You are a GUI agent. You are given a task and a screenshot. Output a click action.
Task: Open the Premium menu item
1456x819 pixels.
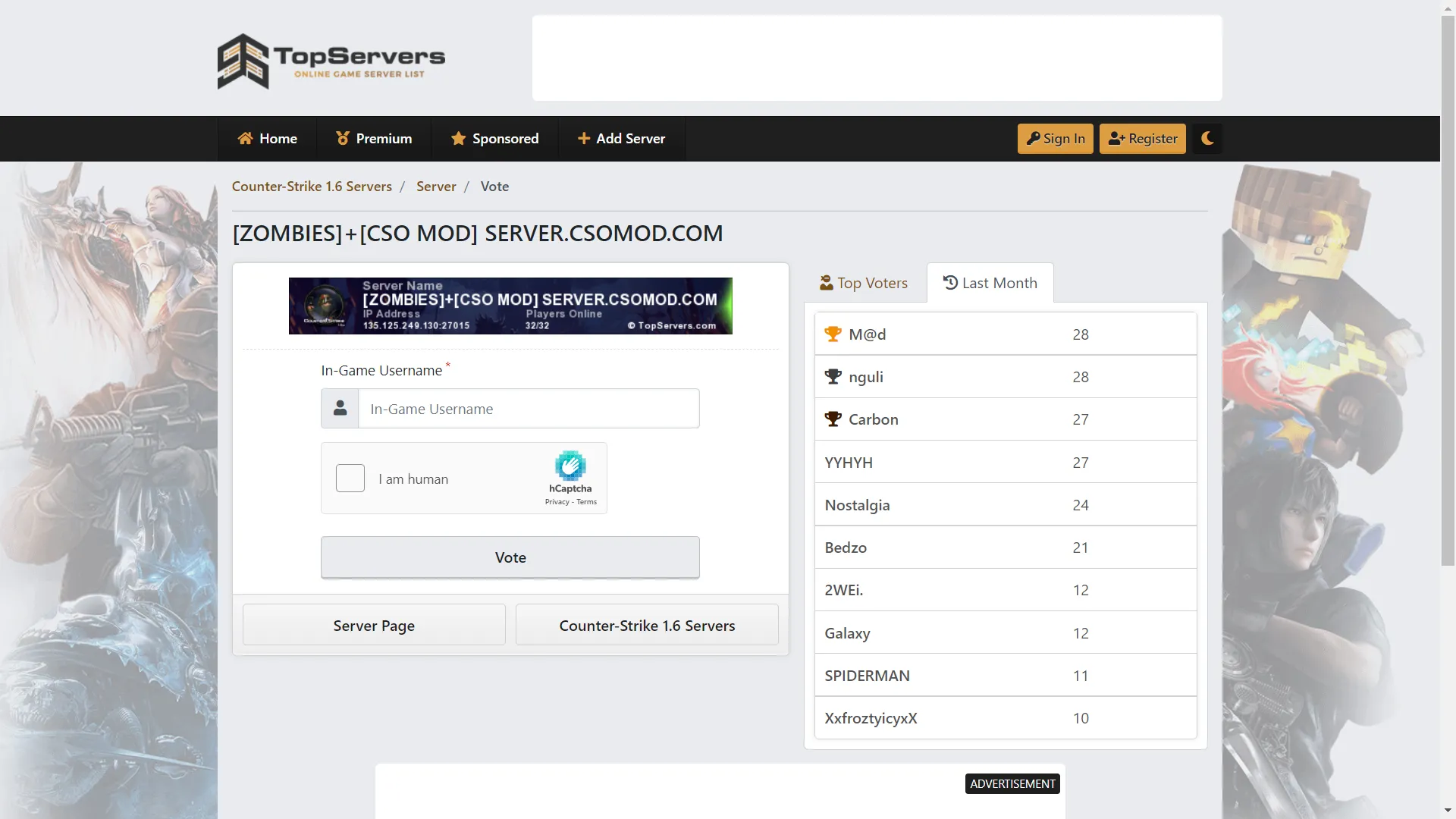[374, 139]
